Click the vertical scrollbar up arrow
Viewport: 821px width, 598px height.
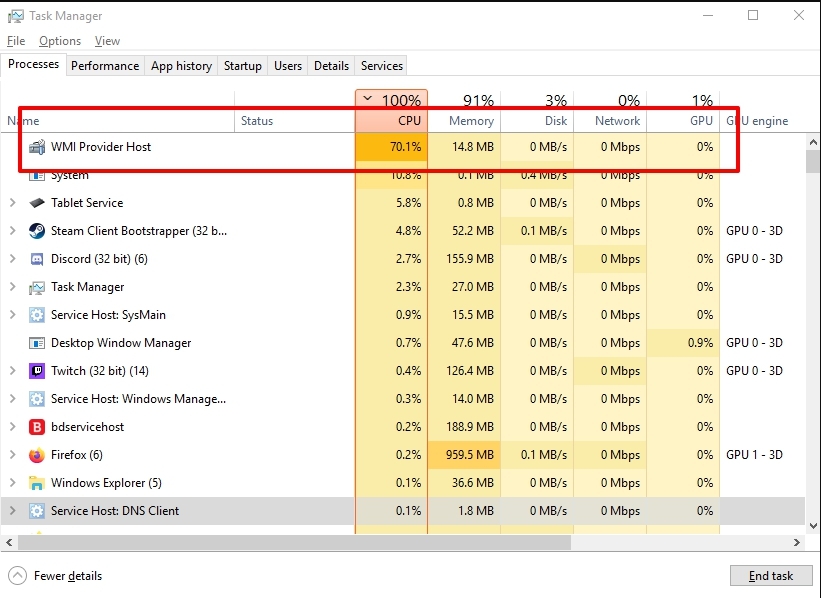click(813, 142)
